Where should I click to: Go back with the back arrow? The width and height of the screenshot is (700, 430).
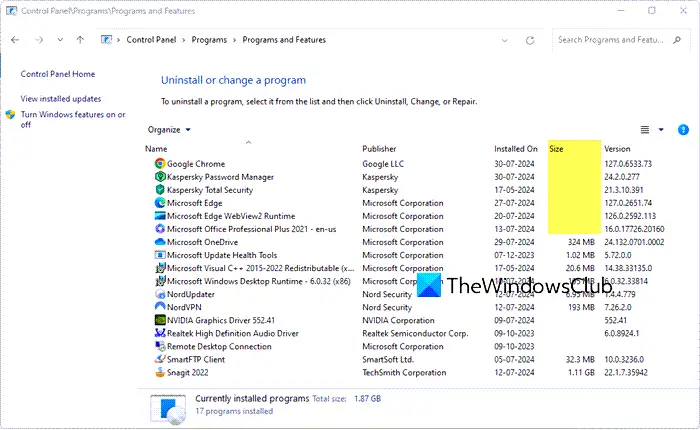coord(15,40)
